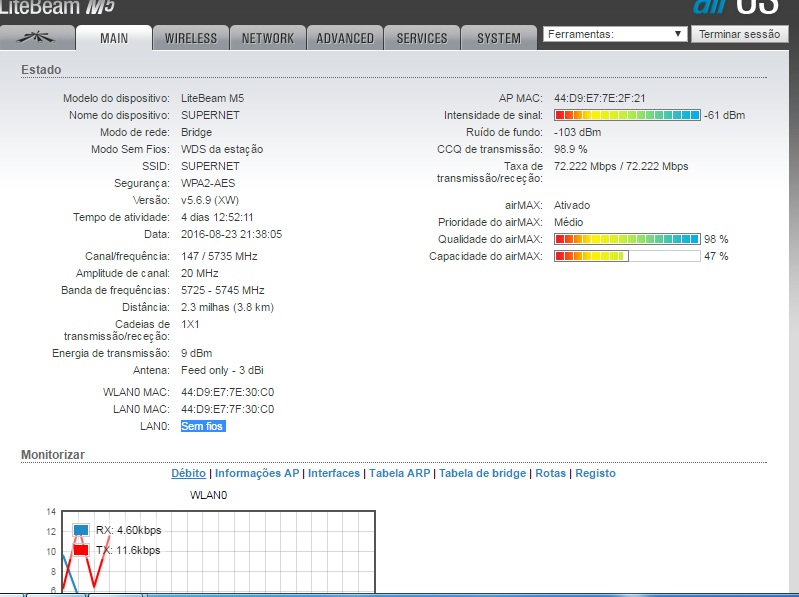This screenshot has height=597, width=799.
Task: Click the LAN0 MAC address 44:D9:E7:7F:30:C0
Action: 227,409
